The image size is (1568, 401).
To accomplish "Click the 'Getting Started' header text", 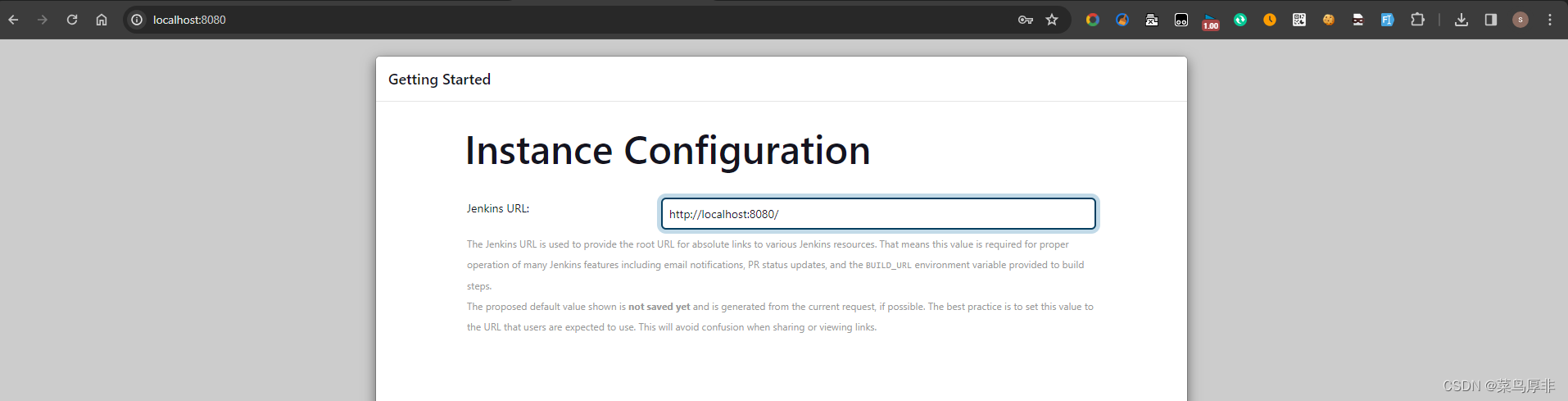I will (439, 80).
